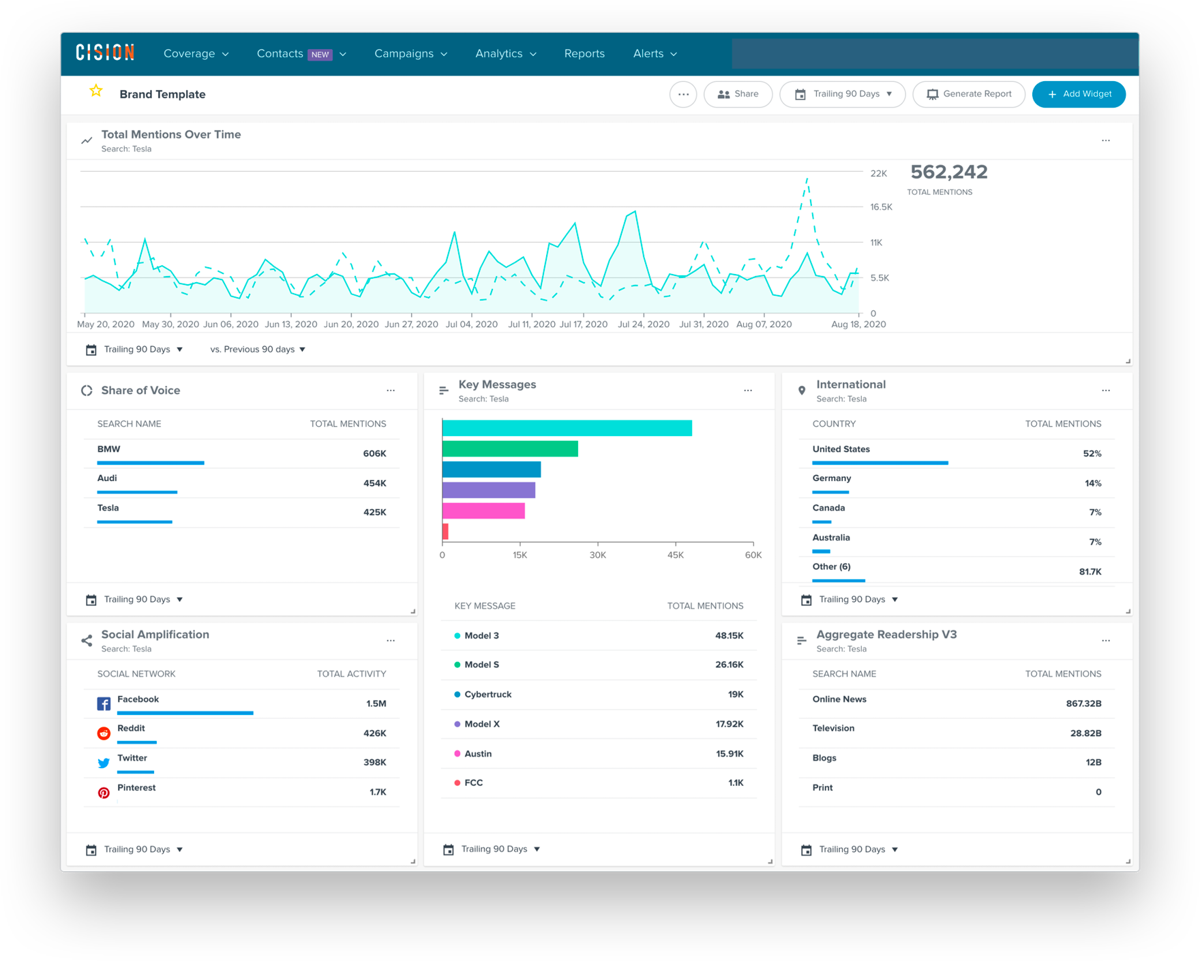The image size is (1200, 961).
Task: Click the pink Austin bar in chart
Action: tap(483, 511)
